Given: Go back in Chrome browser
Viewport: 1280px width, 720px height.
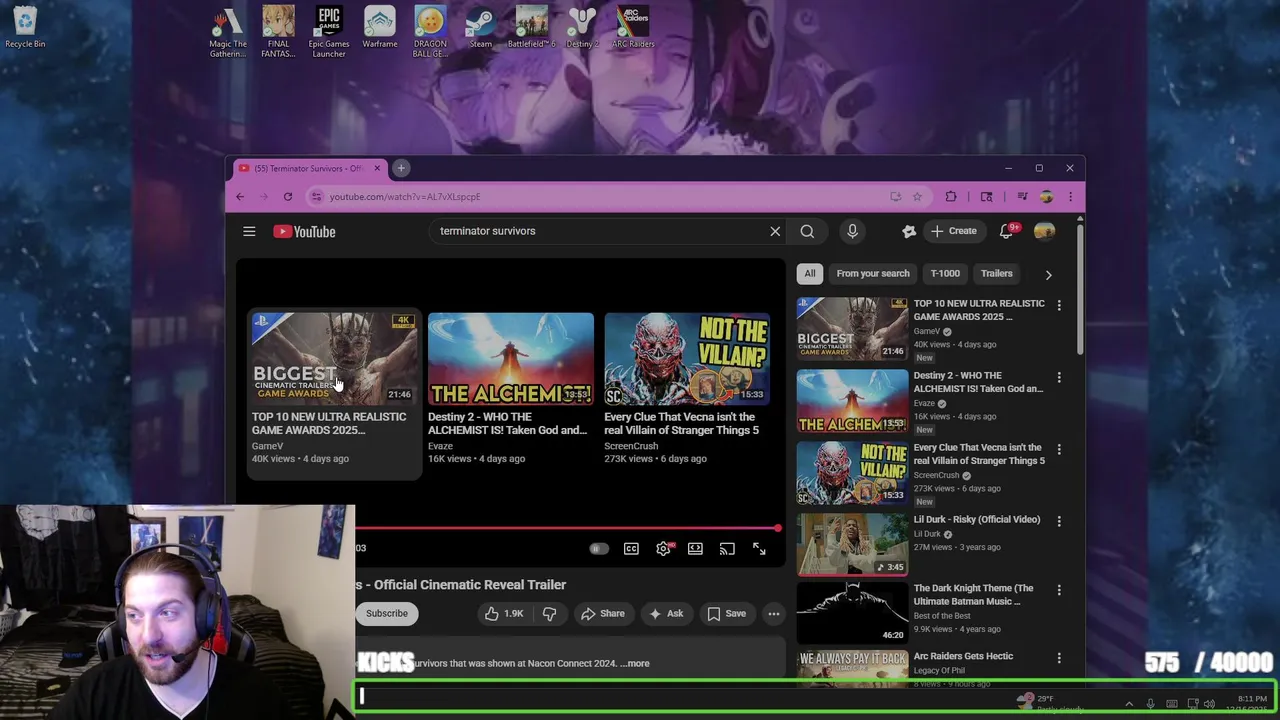Looking at the screenshot, I should pos(240,197).
